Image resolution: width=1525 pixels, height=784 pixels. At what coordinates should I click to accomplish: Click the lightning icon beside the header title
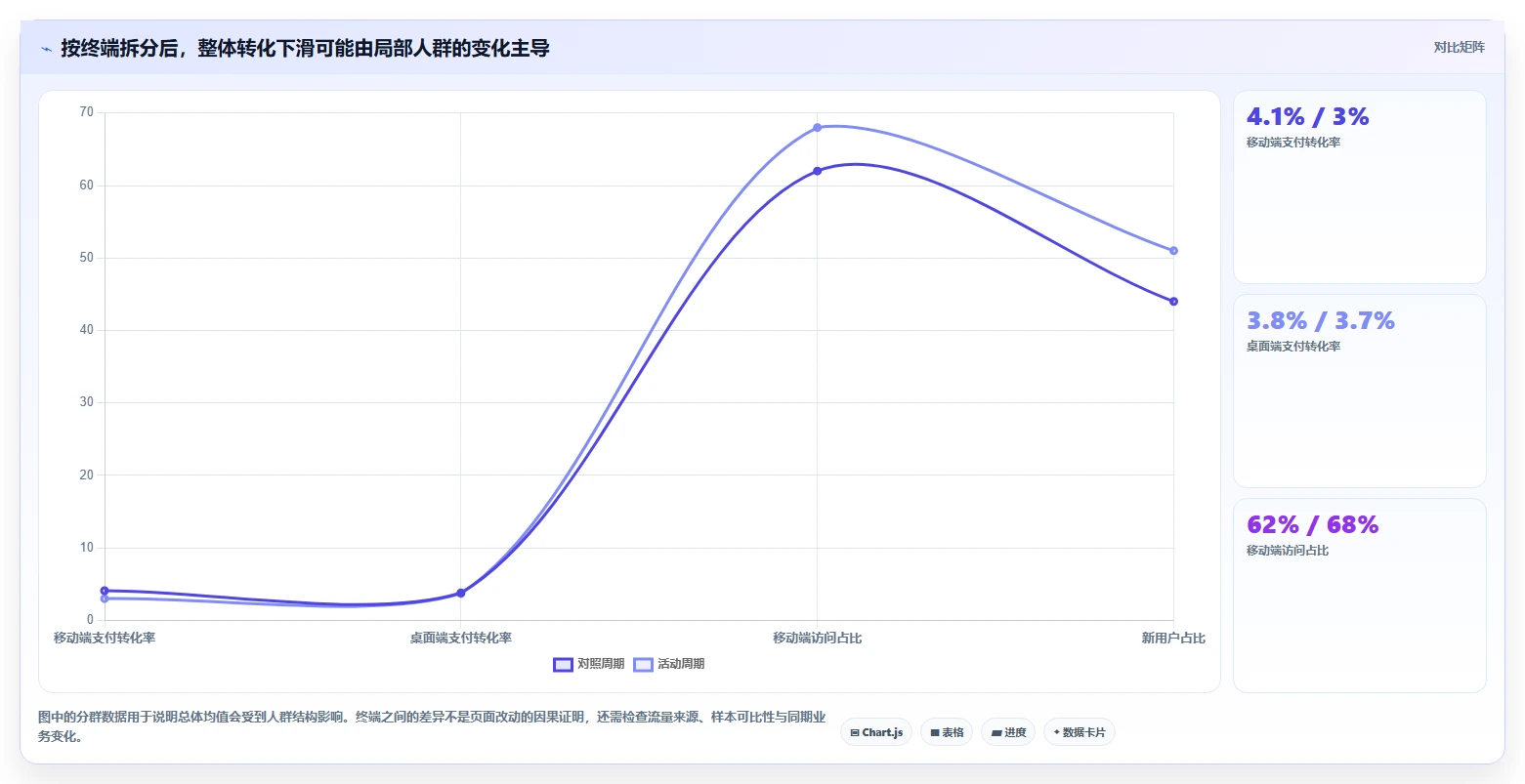[x=47, y=49]
